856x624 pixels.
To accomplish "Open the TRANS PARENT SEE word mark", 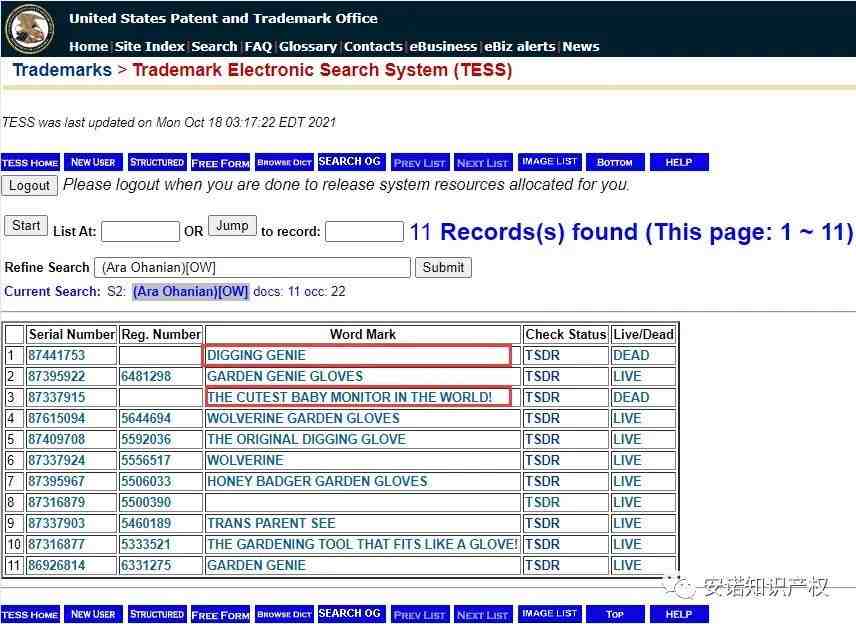I will (271, 523).
